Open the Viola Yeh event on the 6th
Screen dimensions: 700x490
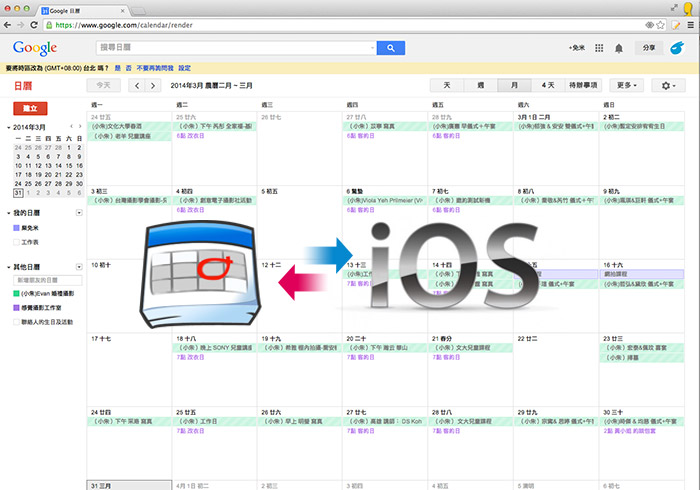point(385,200)
